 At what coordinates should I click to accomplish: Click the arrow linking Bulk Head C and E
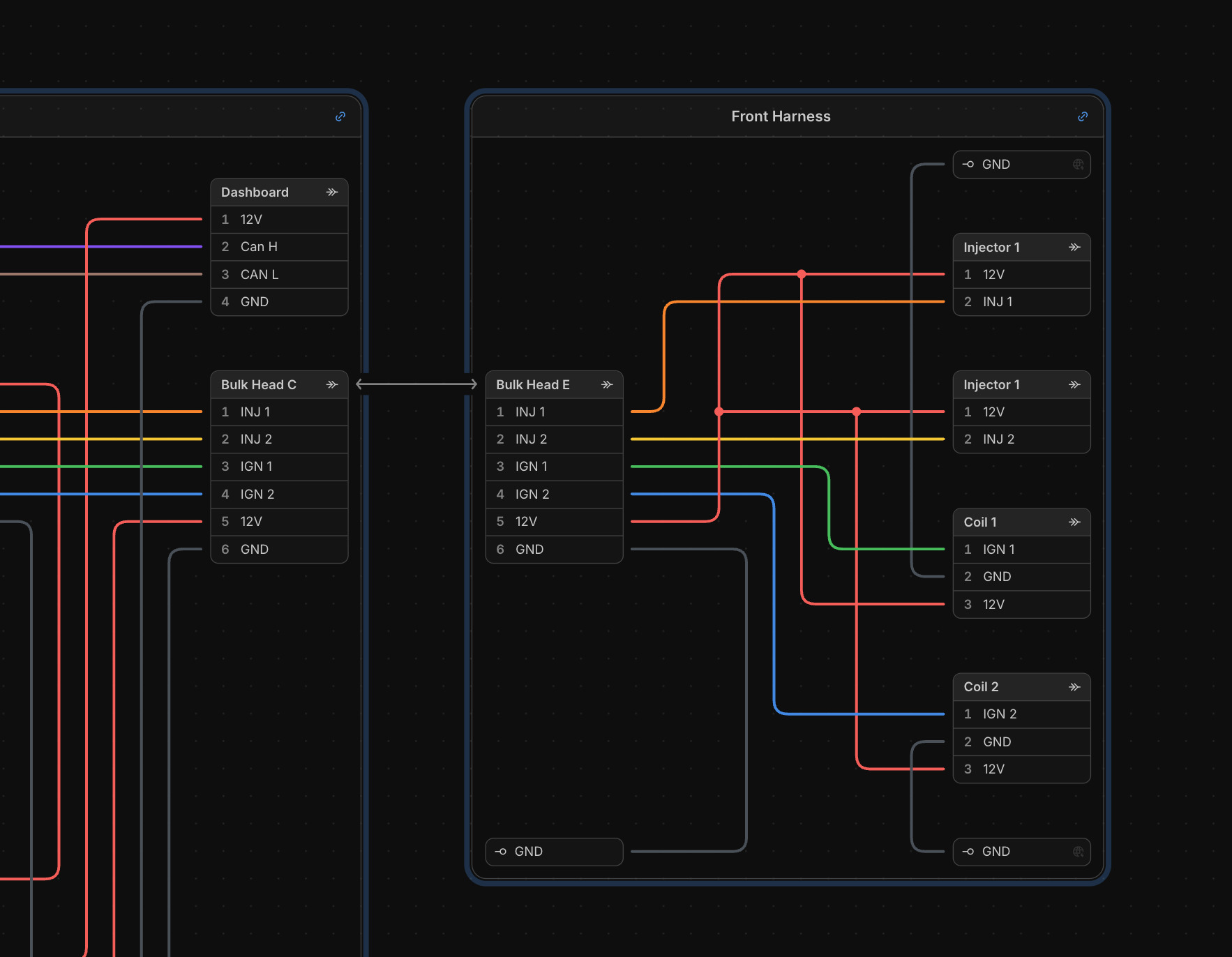tap(416, 384)
